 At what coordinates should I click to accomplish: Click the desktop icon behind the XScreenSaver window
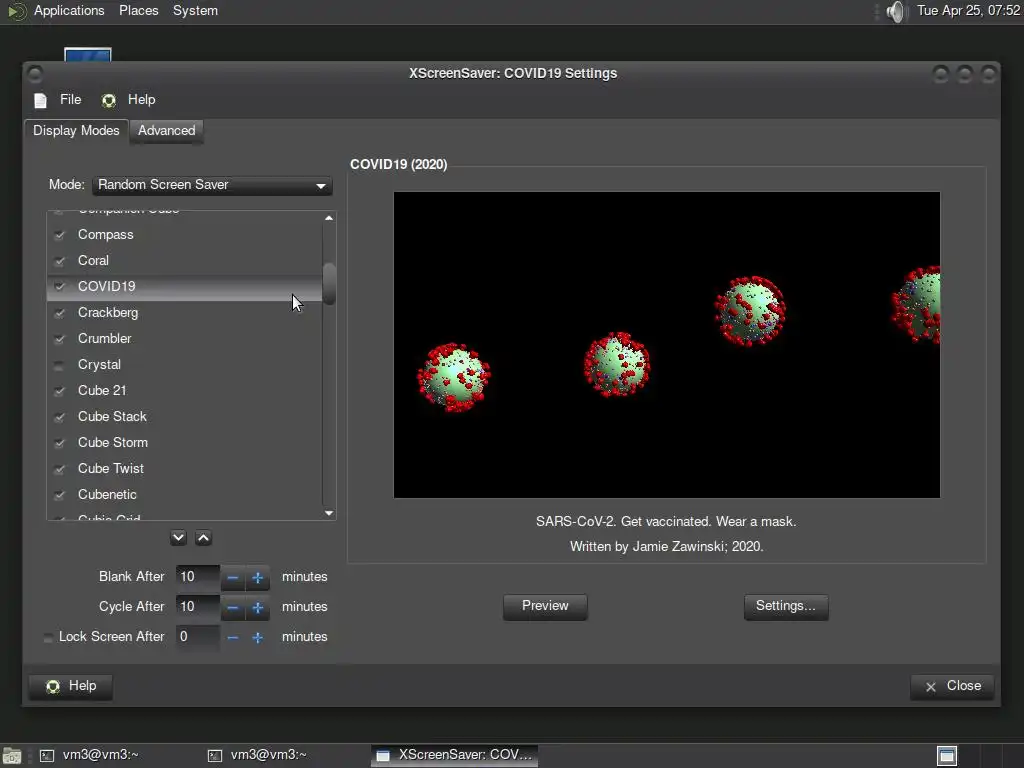pyautogui.click(x=88, y=55)
